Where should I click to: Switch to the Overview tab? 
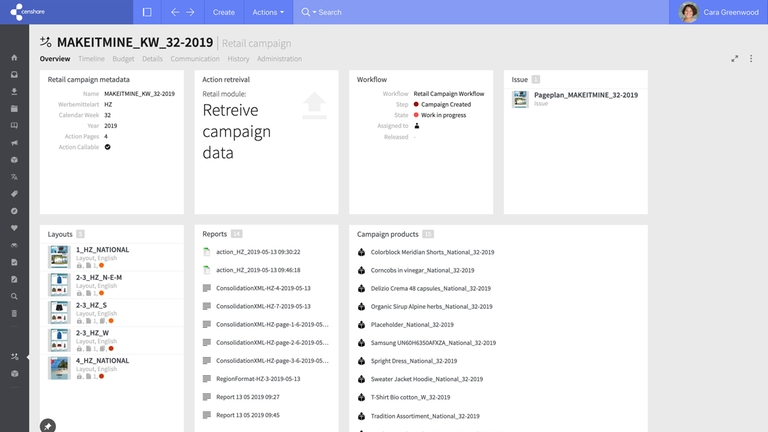click(55, 59)
